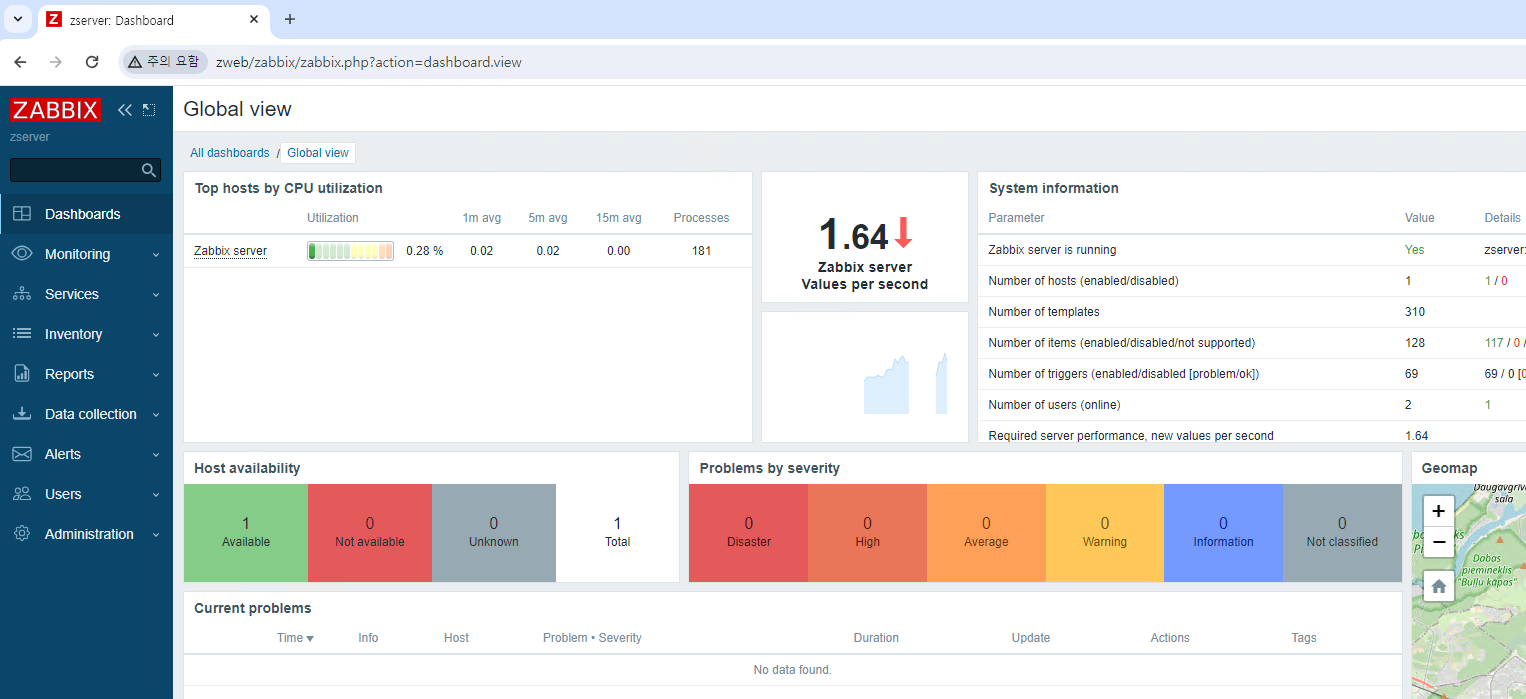The width and height of the screenshot is (1526, 699).
Task: Click the Number of templates value 310
Action: pyautogui.click(x=1415, y=312)
